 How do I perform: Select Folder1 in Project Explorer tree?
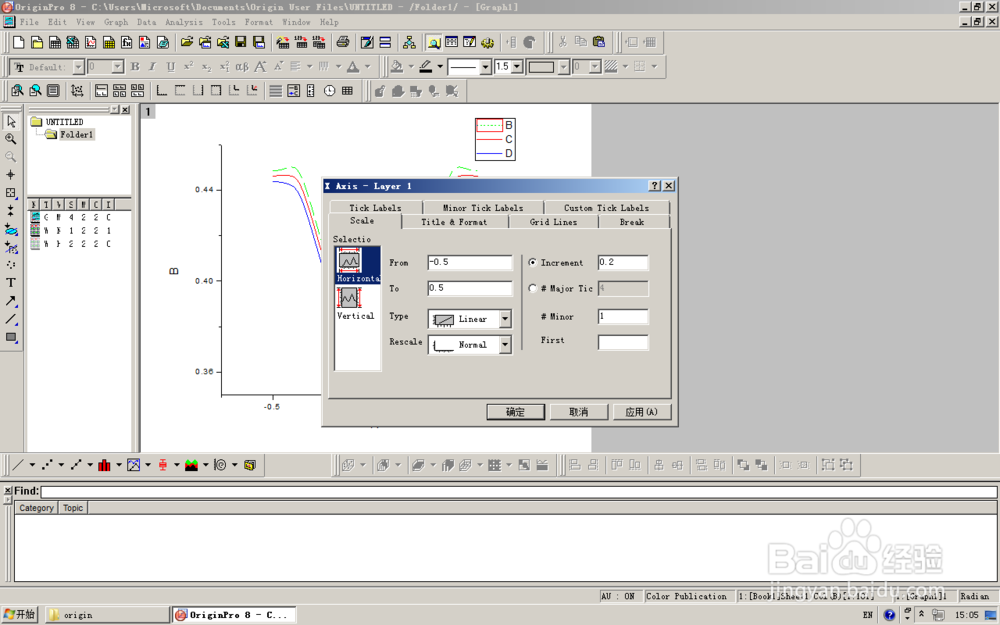tap(77, 135)
